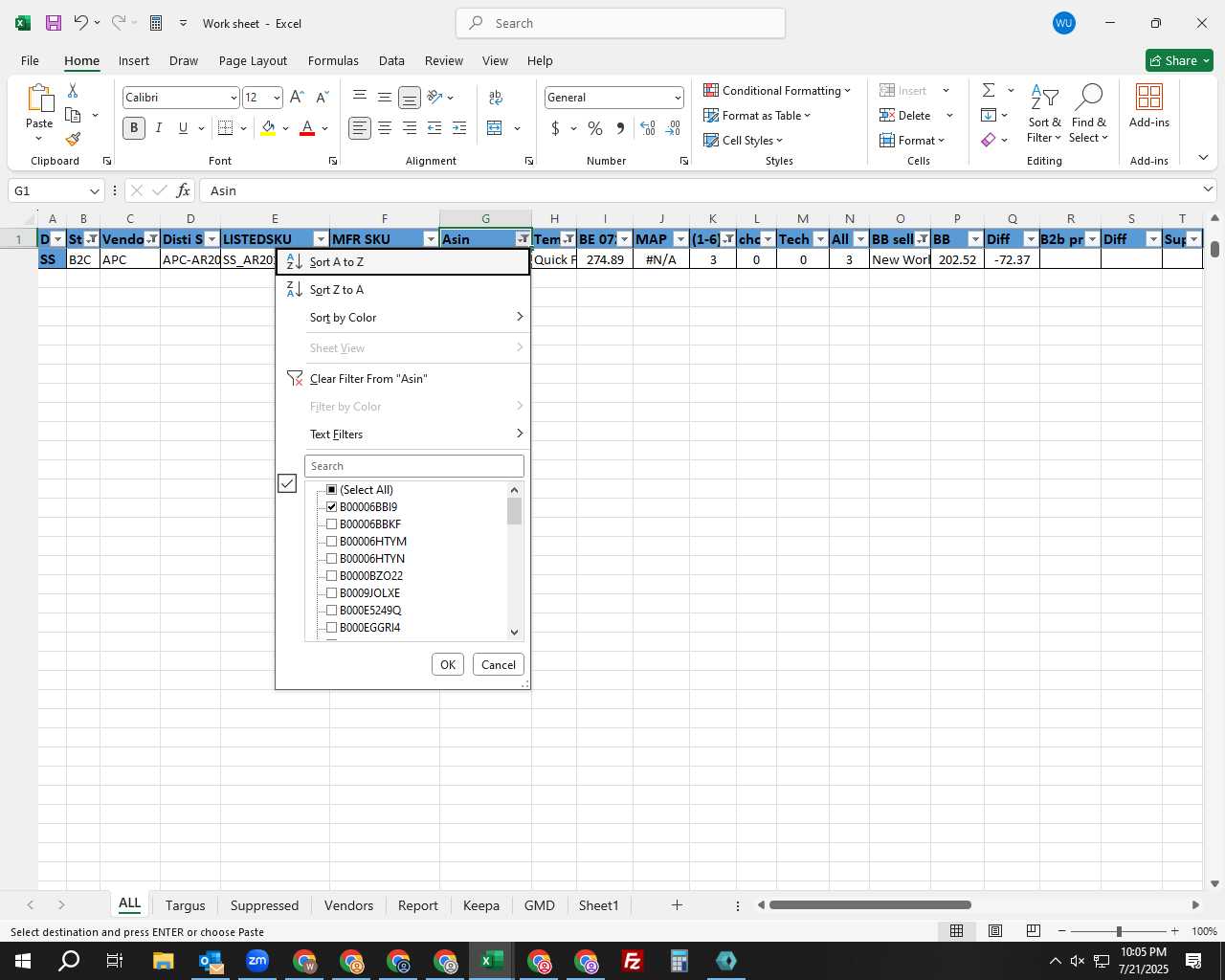The width and height of the screenshot is (1225, 980).
Task: Click Increase Font Size icon
Action: 297,97
